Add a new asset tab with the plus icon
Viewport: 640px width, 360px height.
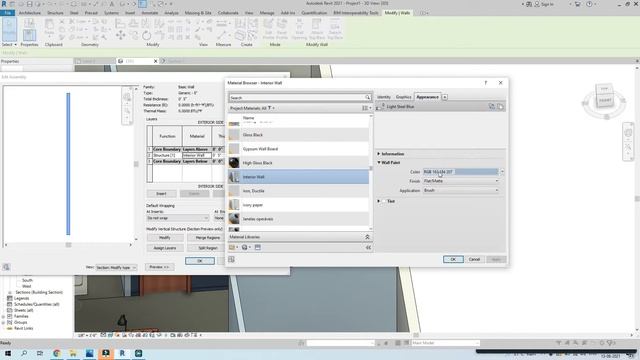pos(444,97)
